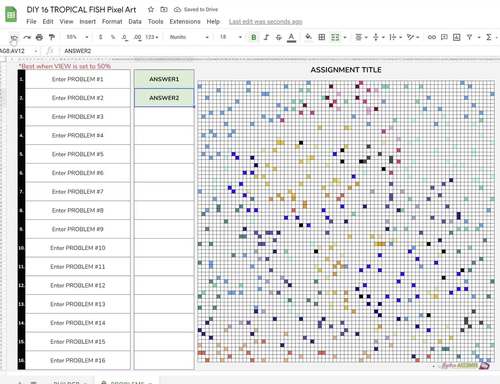Open the Tools menu
Screen dimensions: 500x384
click(156, 22)
